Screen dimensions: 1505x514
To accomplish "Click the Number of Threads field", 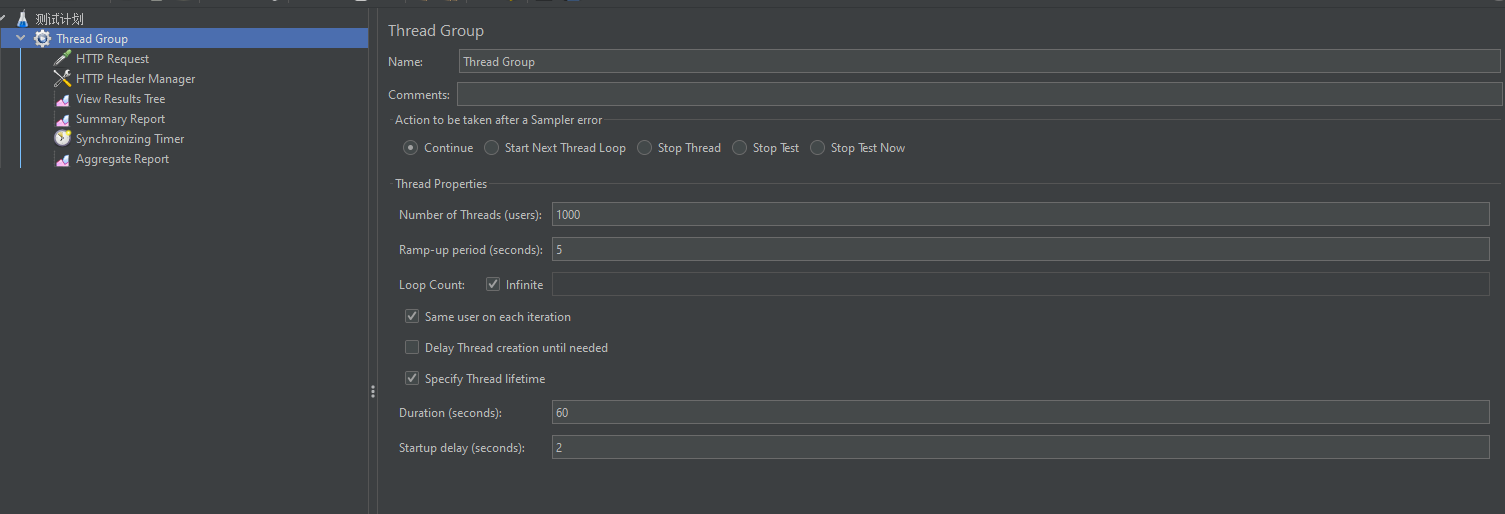I will click(x=1020, y=214).
